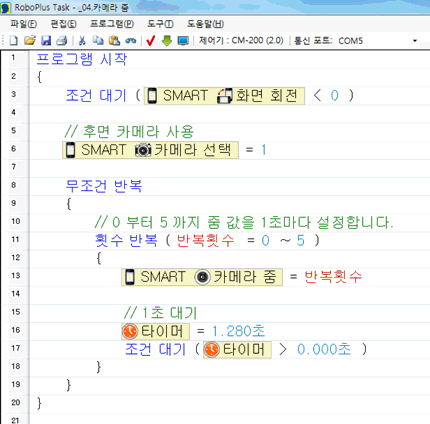
Task: Click the phone icon in 카메라 줌 block
Action: 130,277
